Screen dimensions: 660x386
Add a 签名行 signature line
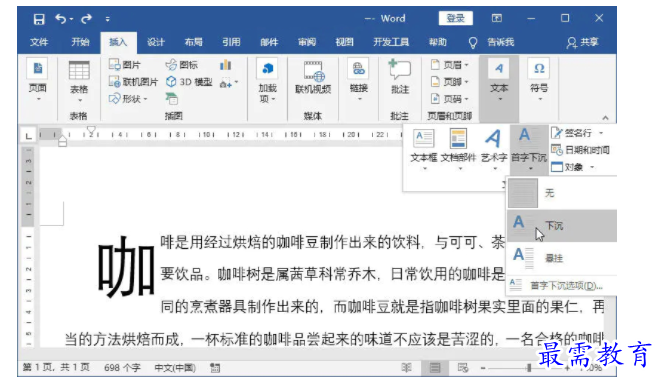(572, 133)
